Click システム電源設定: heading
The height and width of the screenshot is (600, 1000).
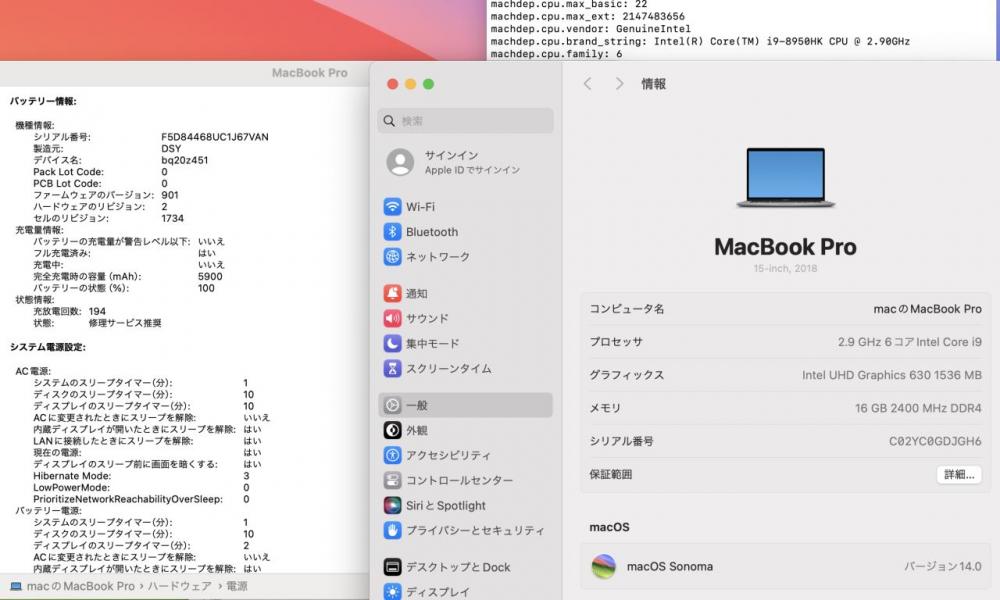pos(47,347)
